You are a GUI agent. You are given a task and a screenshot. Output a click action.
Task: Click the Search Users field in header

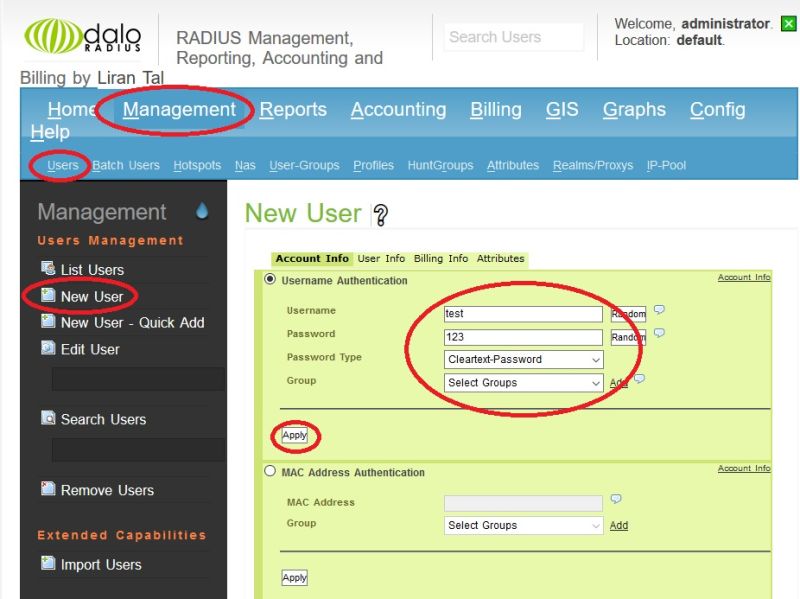click(x=514, y=37)
